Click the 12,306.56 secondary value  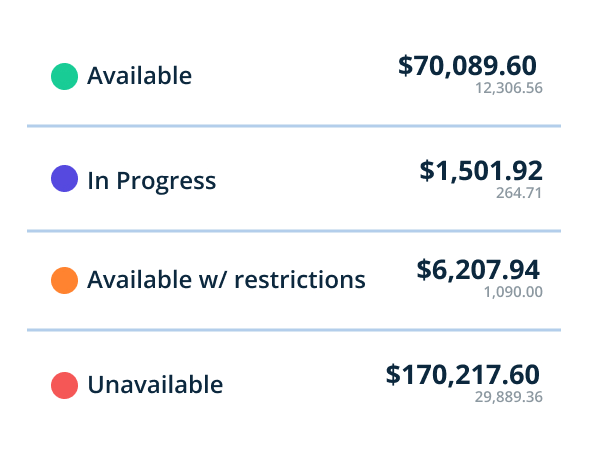click(x=509, y=88)
